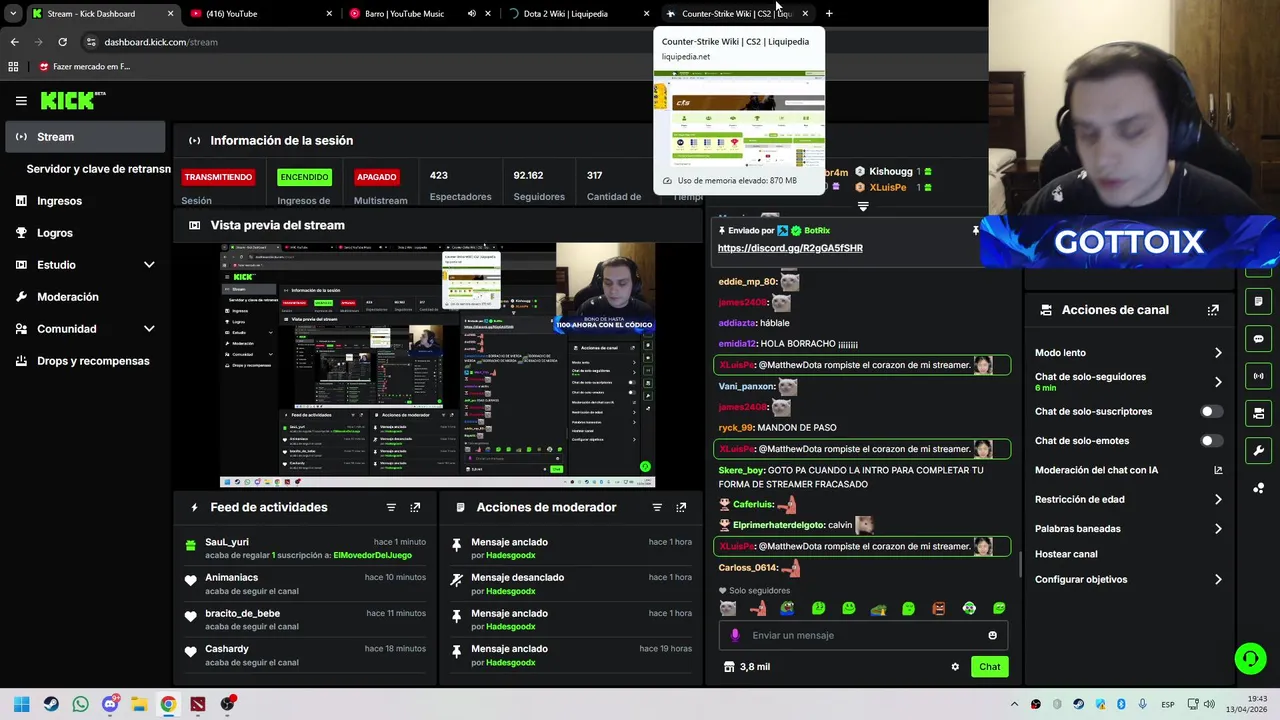Toggle Chat de solo-suscriptores switch
The width and height of the screenshot is (1280, 720).
pos(1211,412)
